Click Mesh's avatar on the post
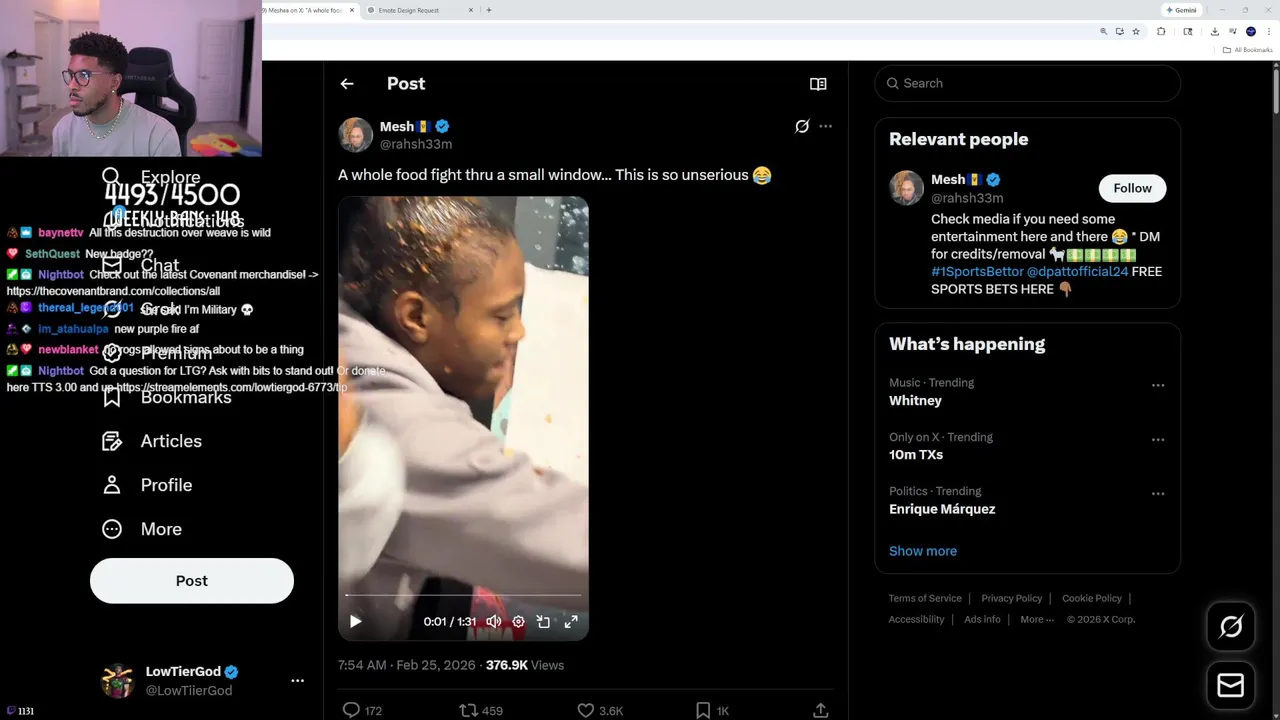Viewport: 1280px width, 720px height. (x=355, y=135)
